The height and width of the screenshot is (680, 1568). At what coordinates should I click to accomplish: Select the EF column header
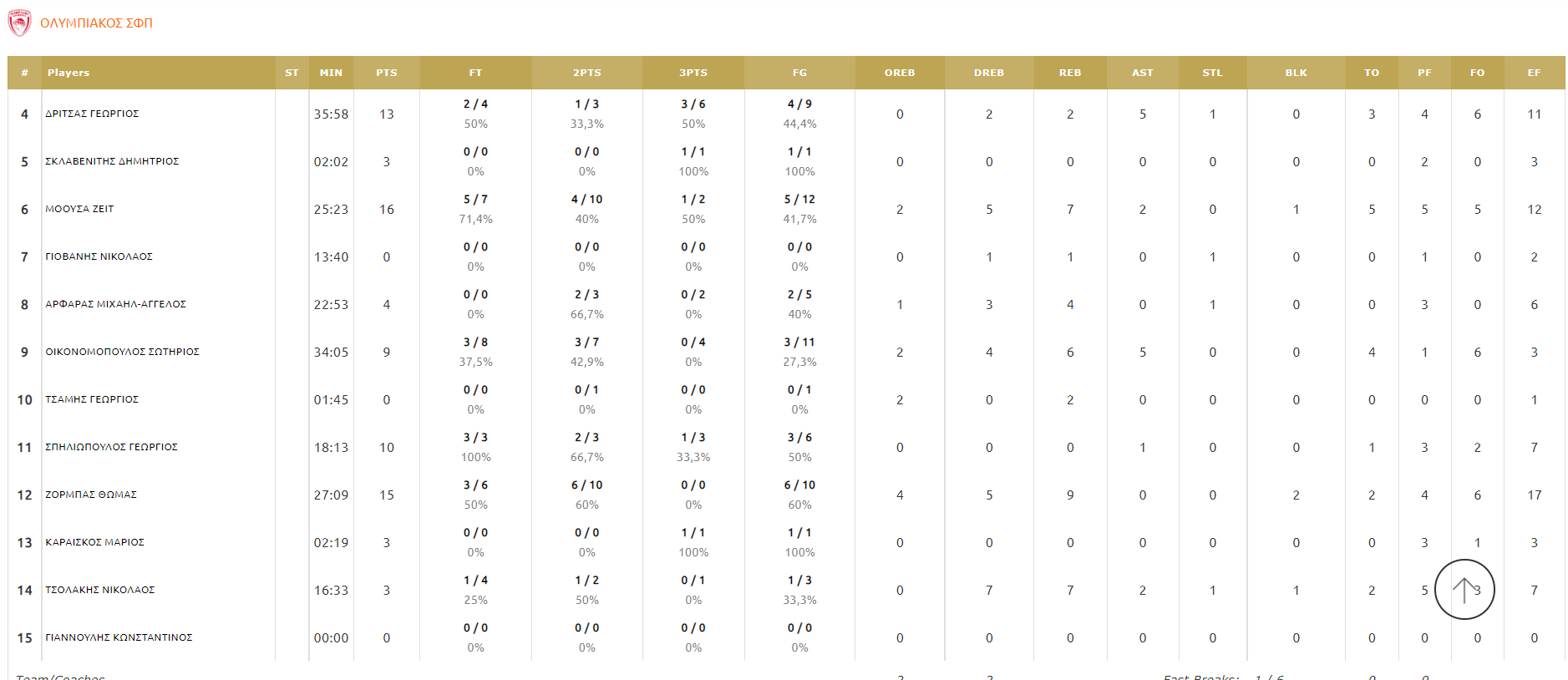tap(1534, 73)
